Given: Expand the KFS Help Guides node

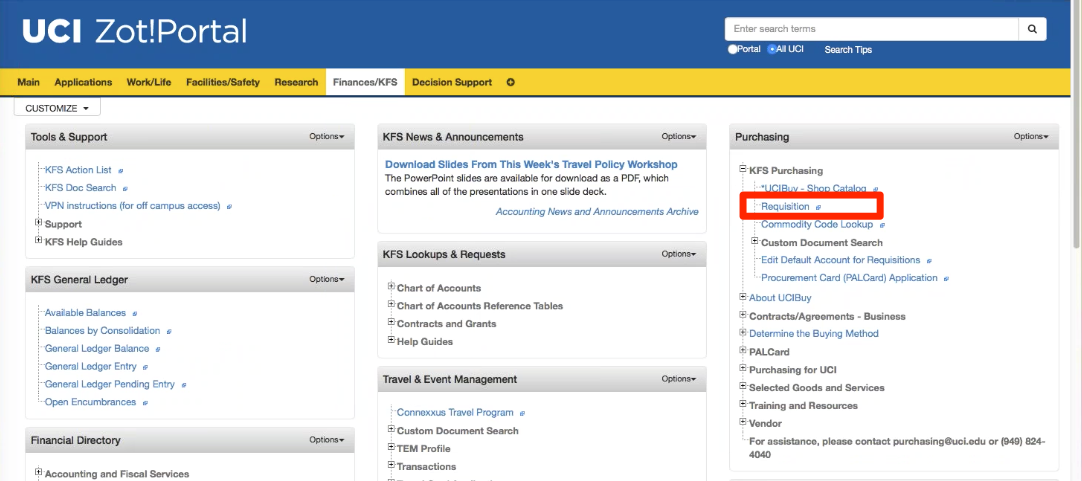Looking at the screenshot, I should pyautogui.click(x=39, y=241).
